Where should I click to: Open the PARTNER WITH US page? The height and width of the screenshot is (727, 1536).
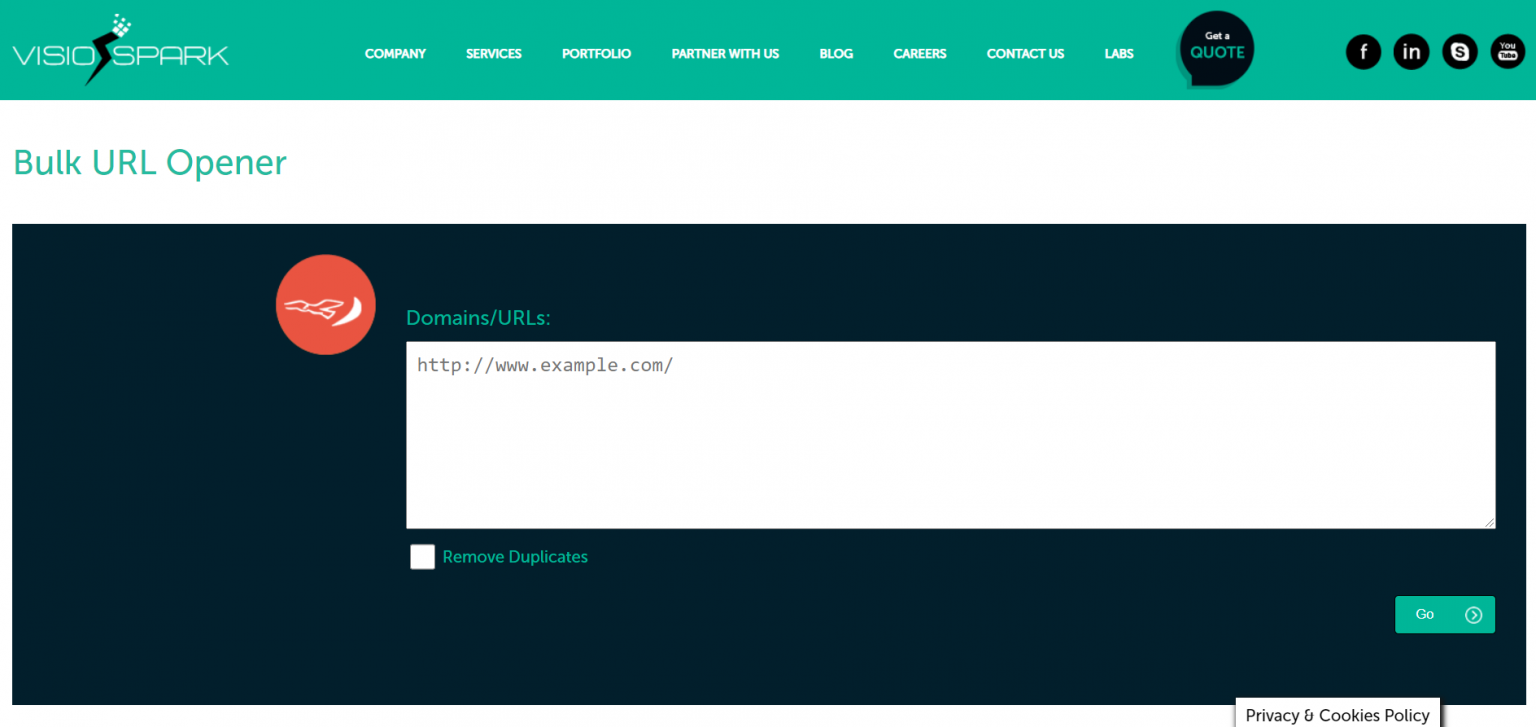725,54
